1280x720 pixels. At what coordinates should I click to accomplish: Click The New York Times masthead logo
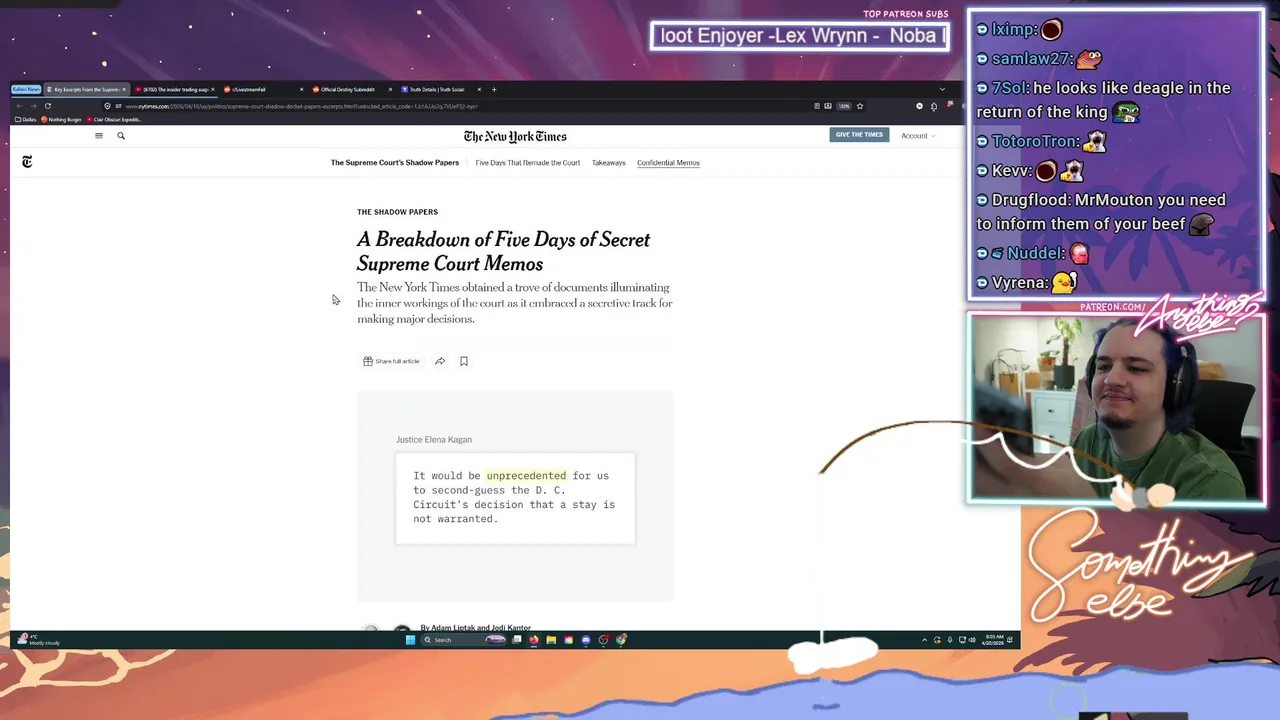tap(515, 136)
